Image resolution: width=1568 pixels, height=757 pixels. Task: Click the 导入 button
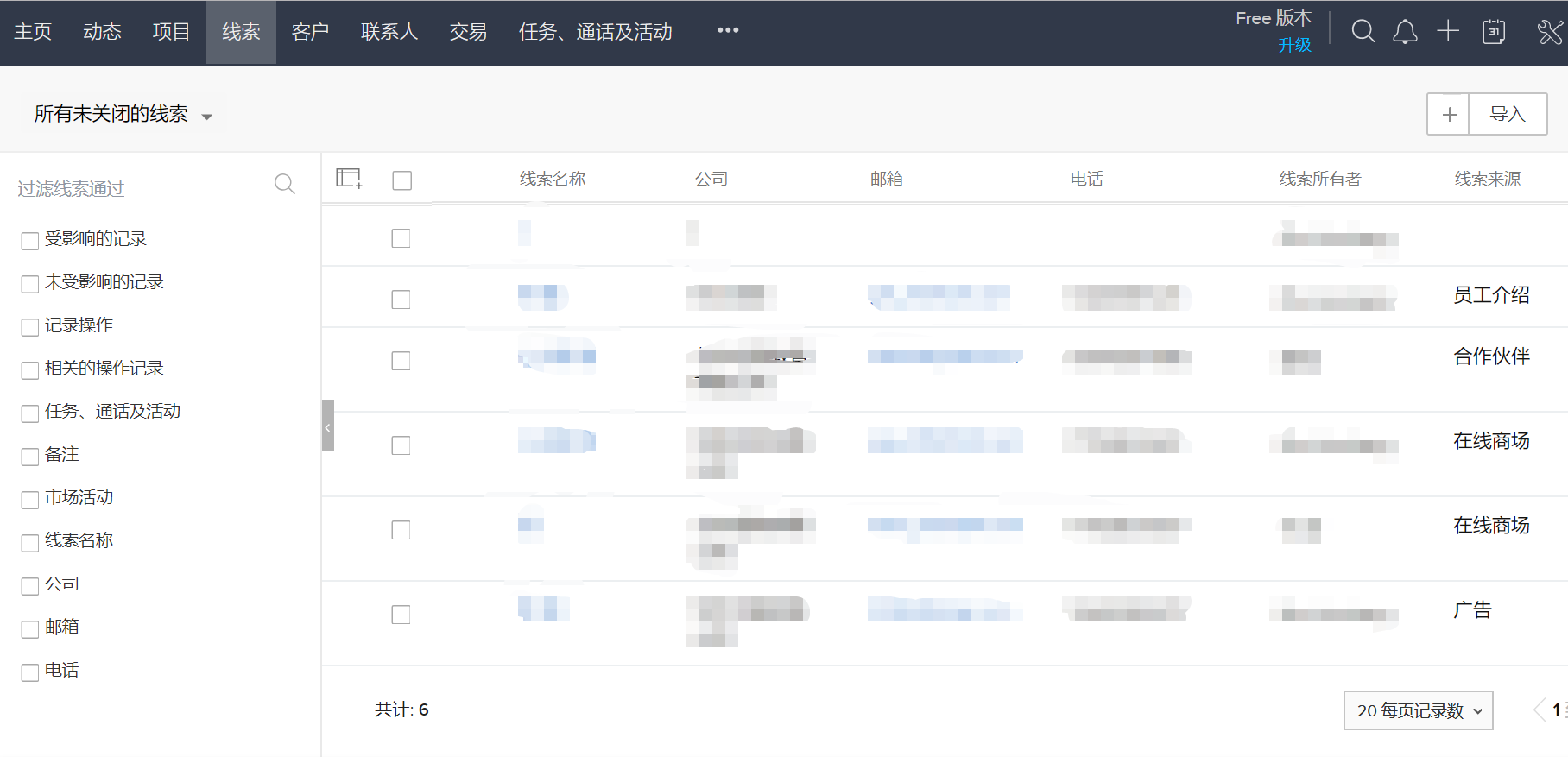(1508, 114)
